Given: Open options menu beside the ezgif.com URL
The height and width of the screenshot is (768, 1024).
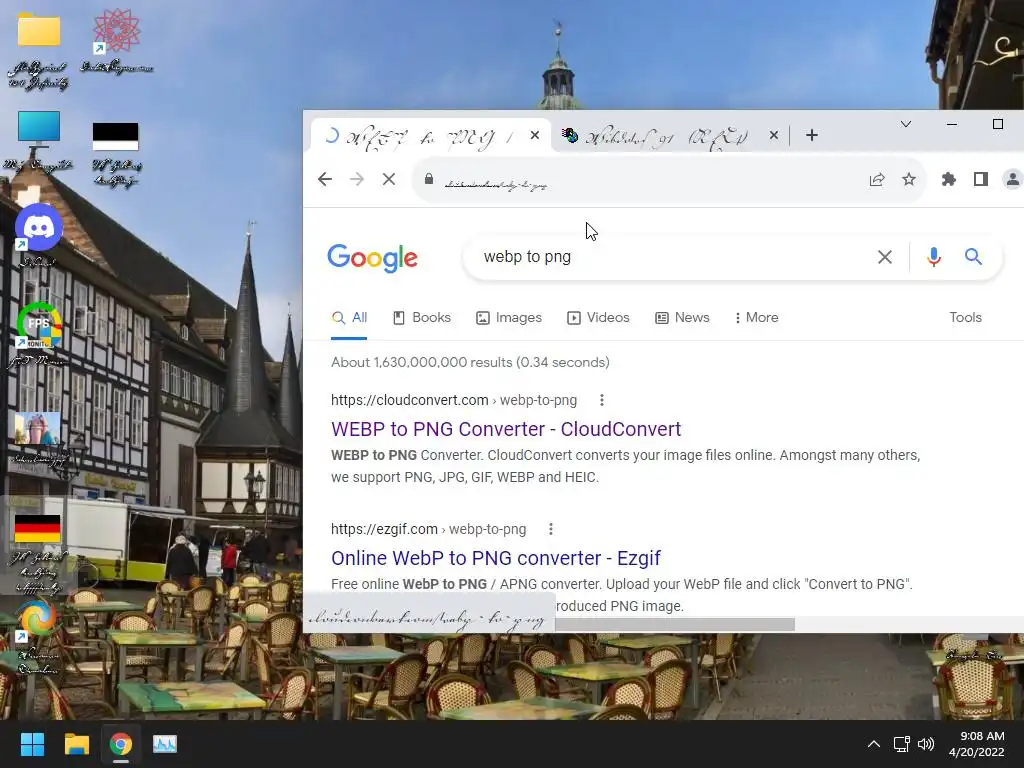Looking at the screenshot, I should (551, 530).
